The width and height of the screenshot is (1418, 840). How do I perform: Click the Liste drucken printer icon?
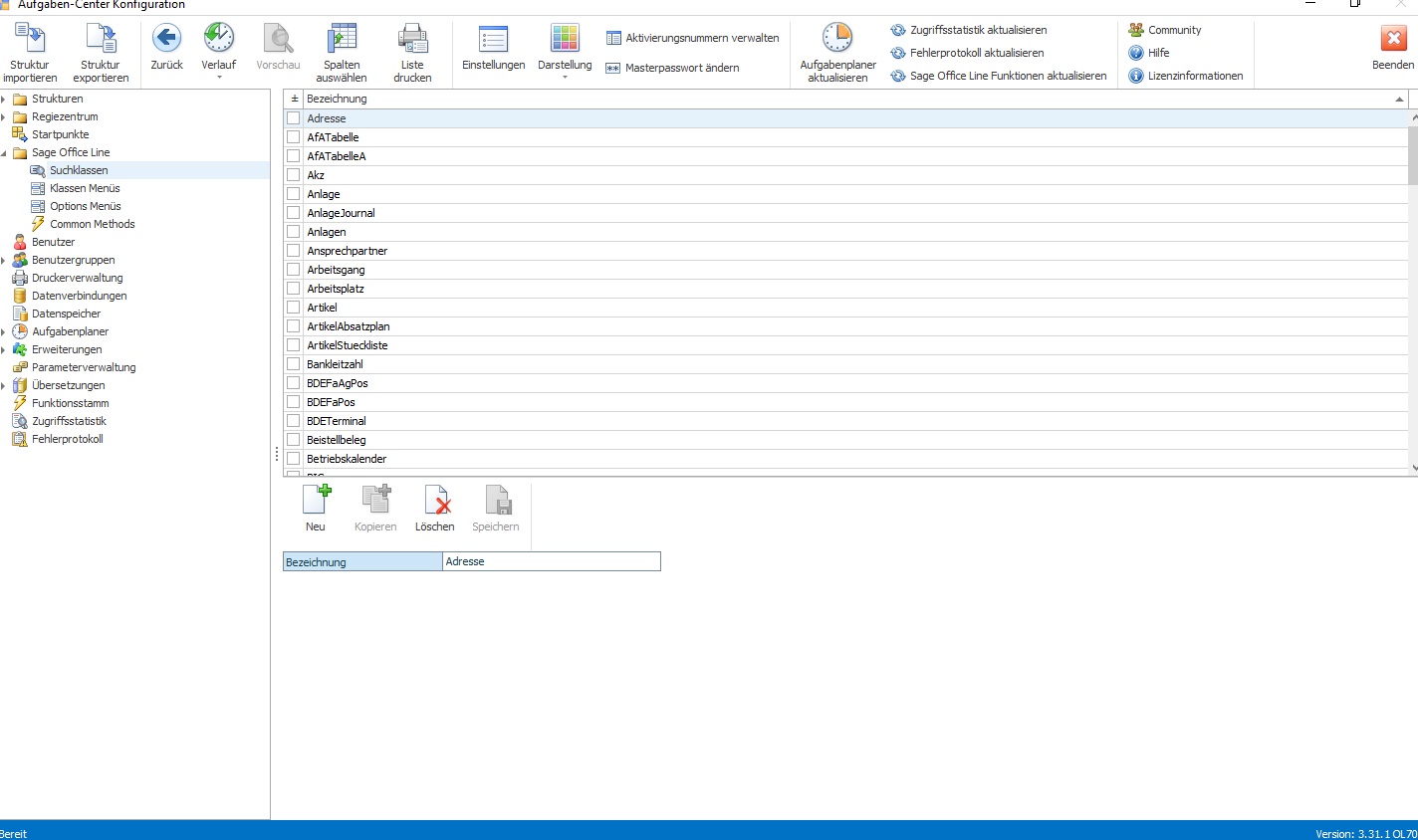coord(412,38)
